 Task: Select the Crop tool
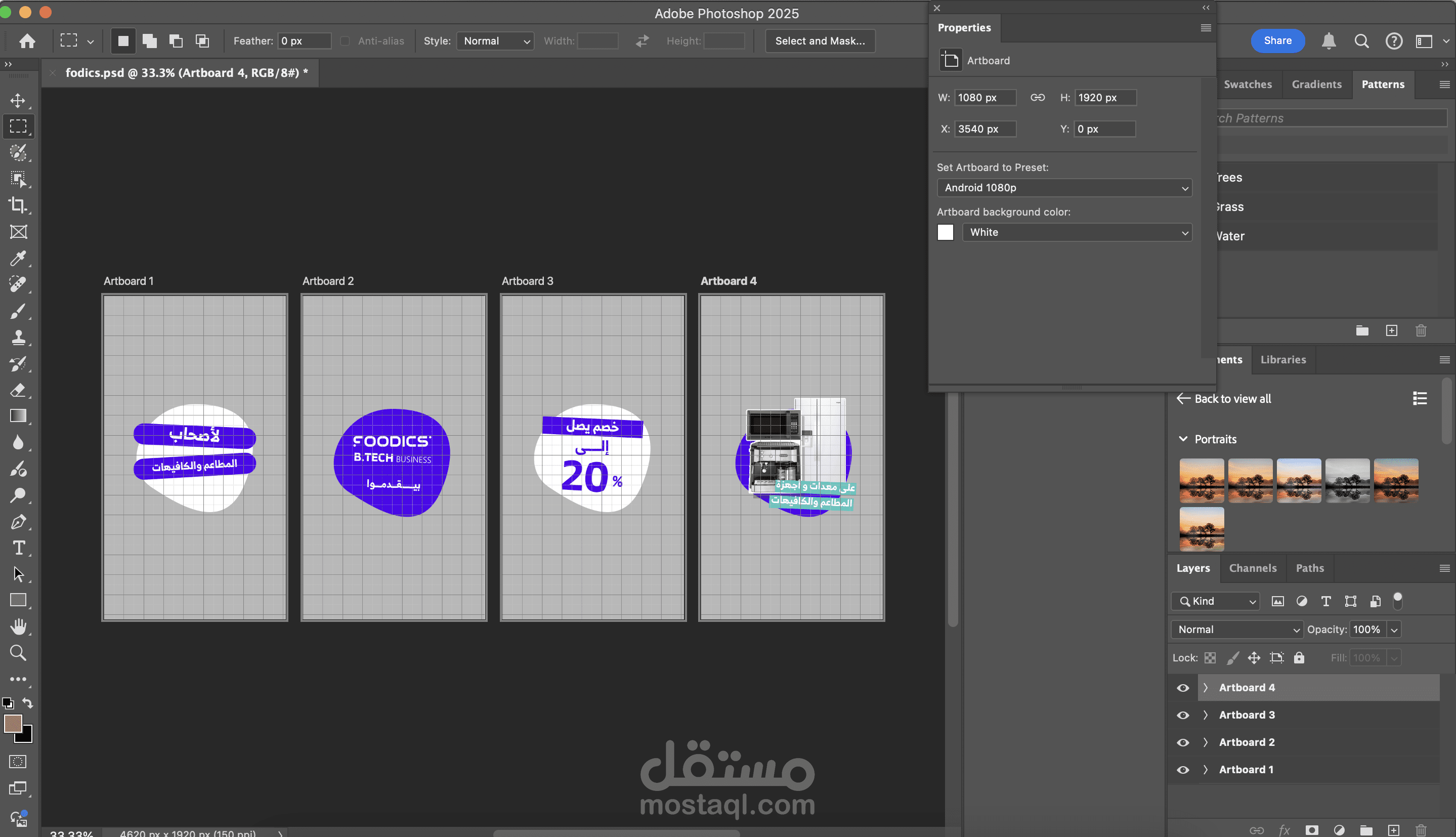(18, 205)
